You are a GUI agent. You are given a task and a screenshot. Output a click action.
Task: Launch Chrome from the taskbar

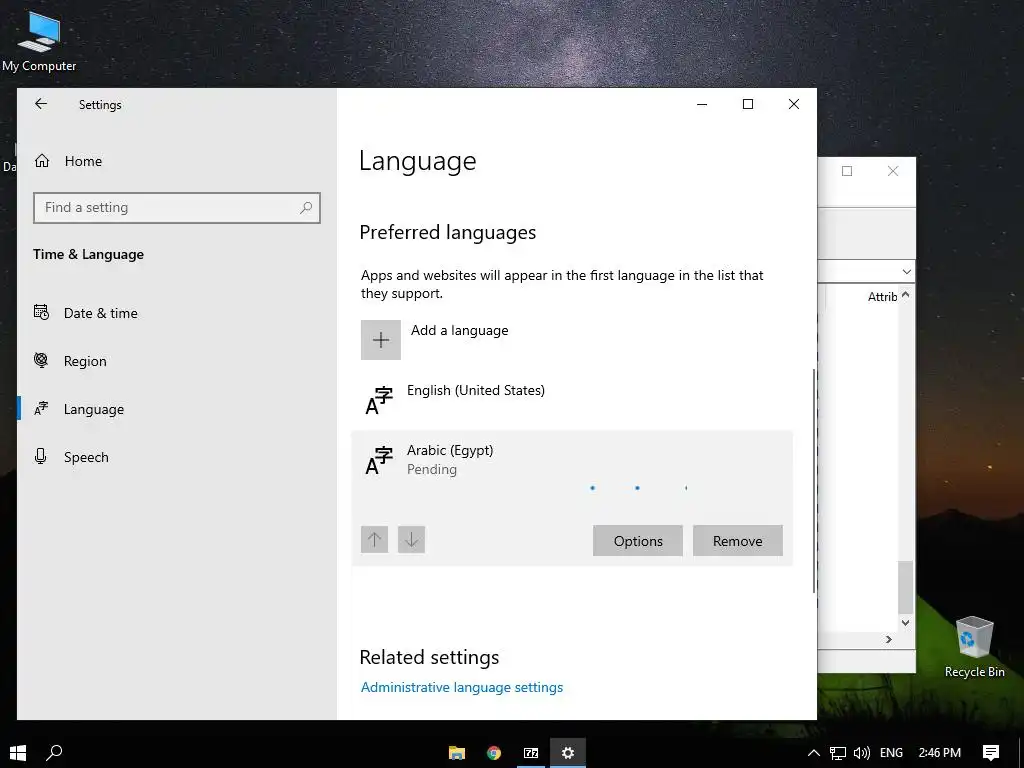[x=494, y=753]
